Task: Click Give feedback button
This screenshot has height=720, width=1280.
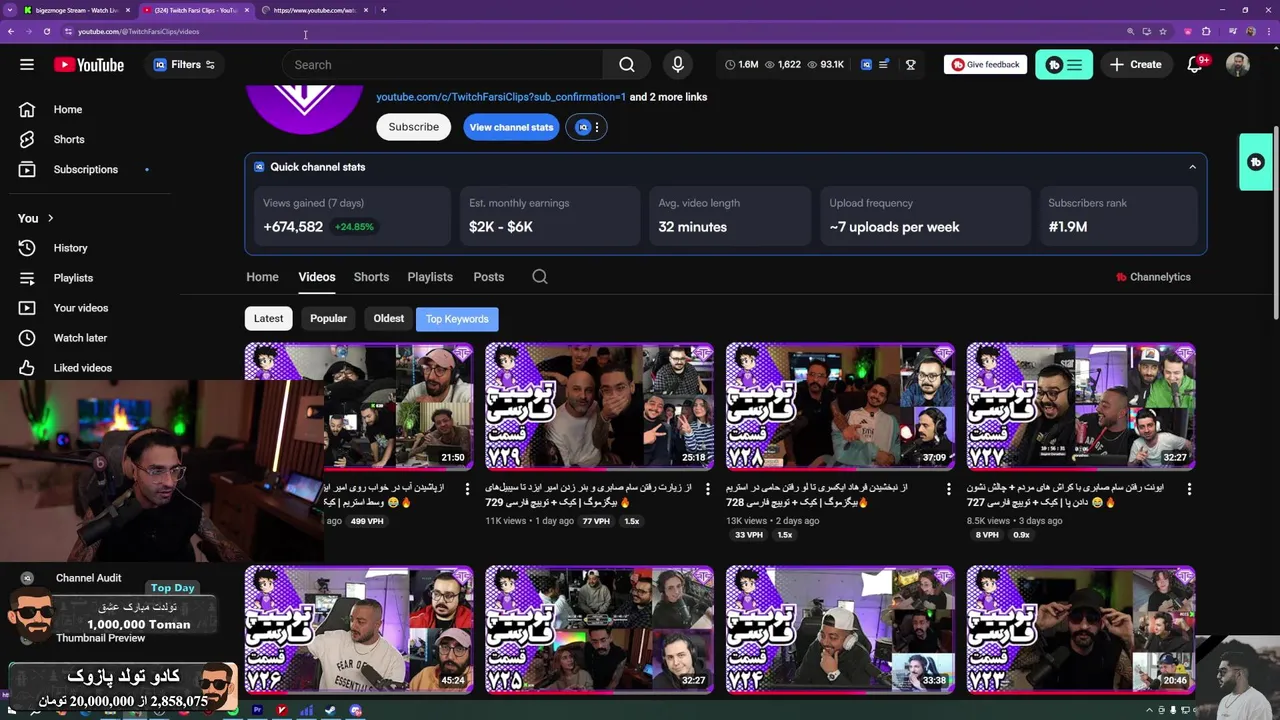Action: tap(985, 65)
